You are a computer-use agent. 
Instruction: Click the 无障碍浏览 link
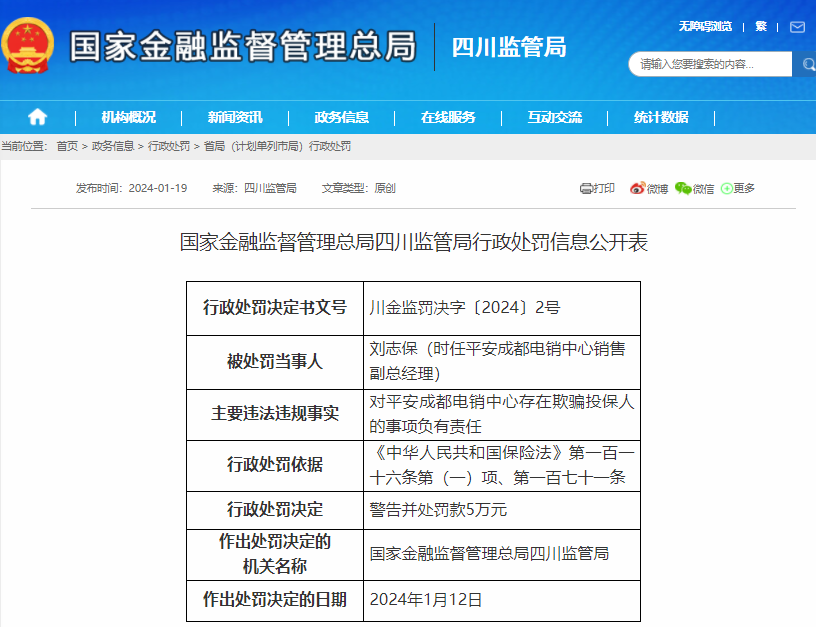point(705,27)
